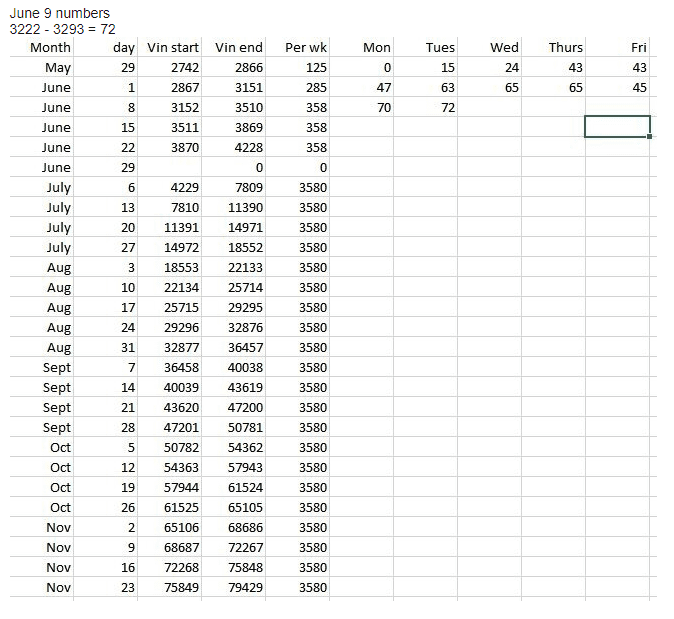Screen dimensions: 674x619
Task: Select the Vin start cell containing 2742
Action: point(172,67)
